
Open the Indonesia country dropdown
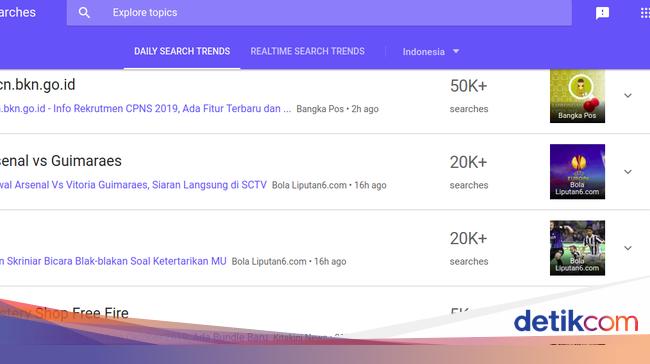(431, 52)
